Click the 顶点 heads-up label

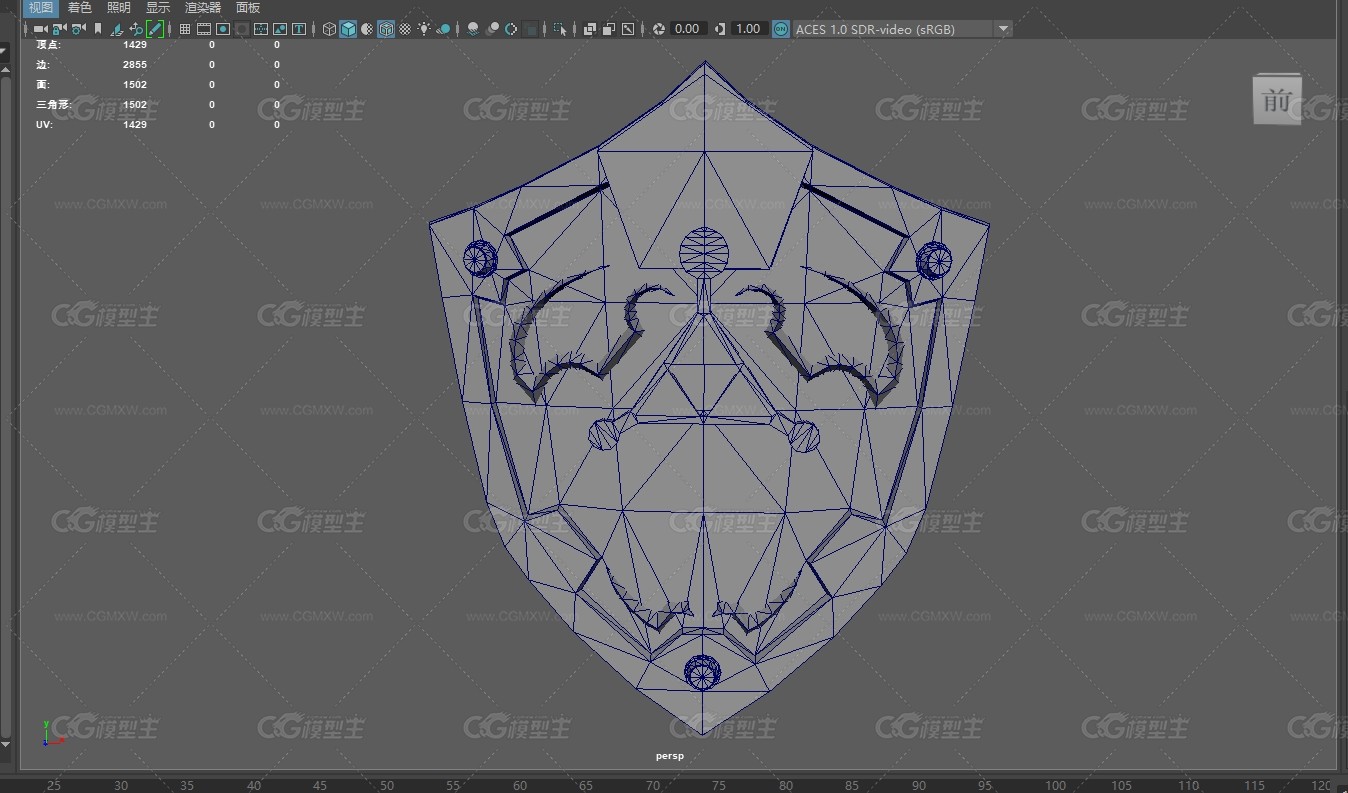coord(46,45)
